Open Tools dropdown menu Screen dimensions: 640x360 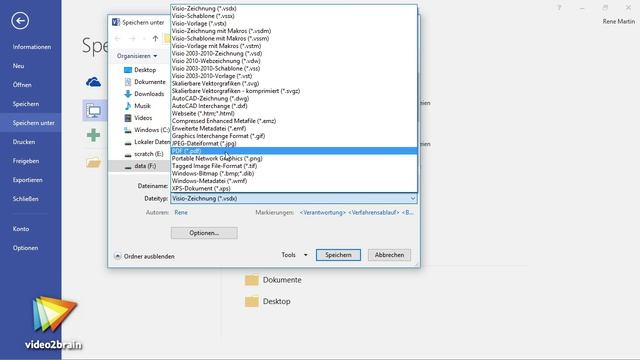[294, 255]
